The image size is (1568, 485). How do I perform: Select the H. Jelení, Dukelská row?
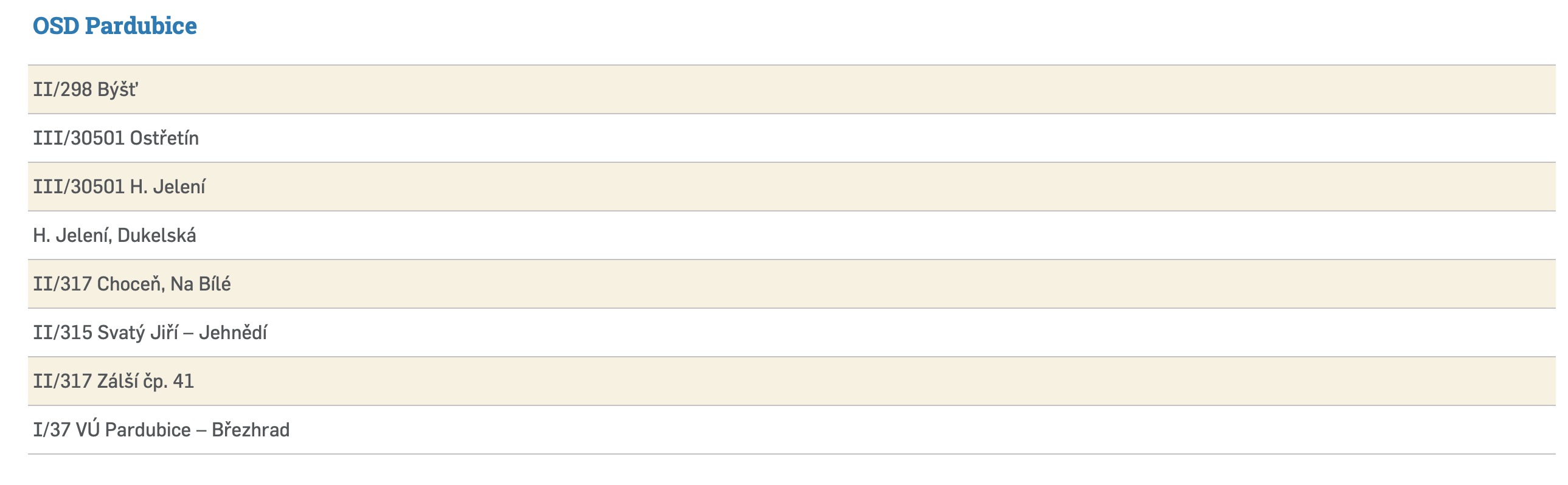[x=791, y=235]
